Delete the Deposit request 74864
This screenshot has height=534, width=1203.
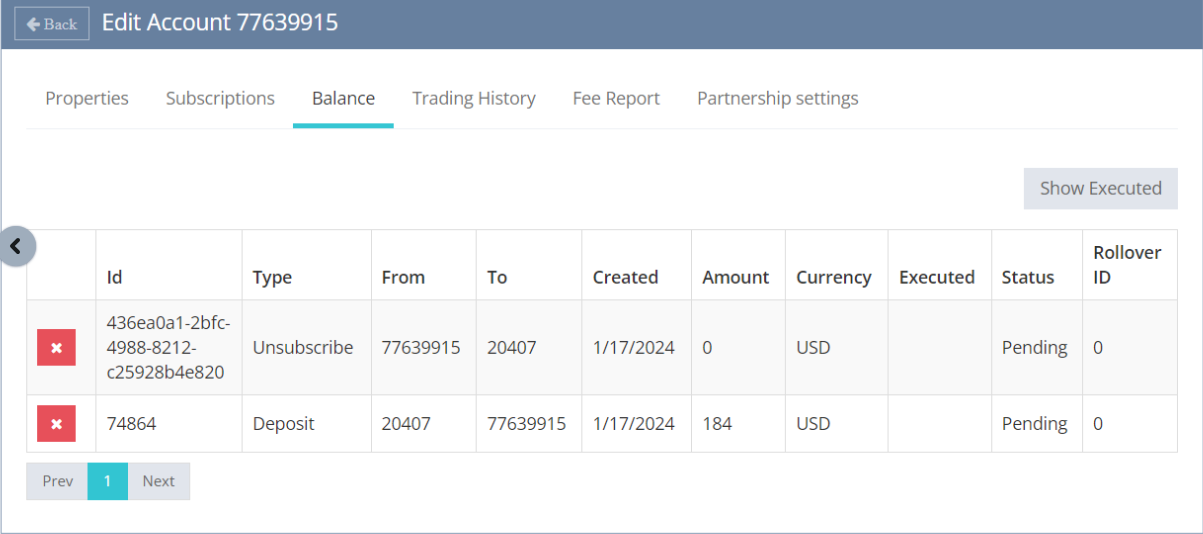[56, 424]
